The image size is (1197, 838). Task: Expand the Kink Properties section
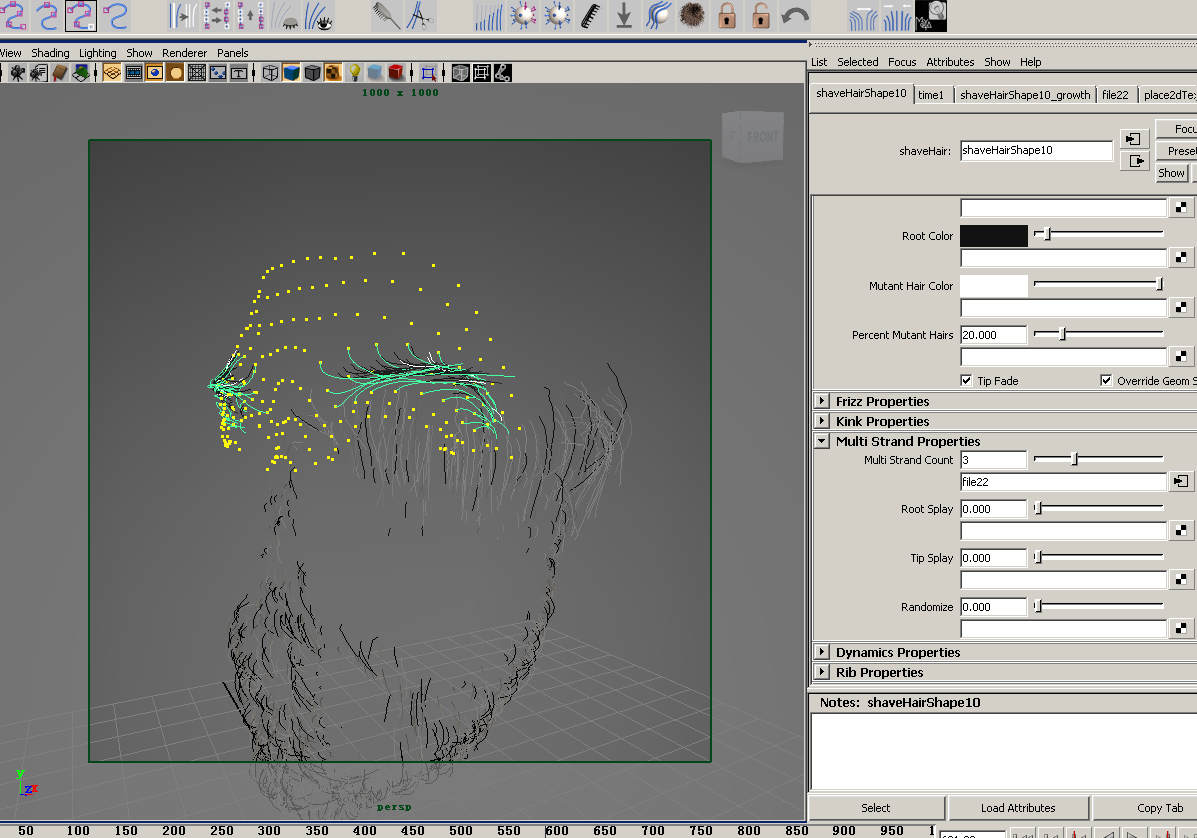coord(821,421)
